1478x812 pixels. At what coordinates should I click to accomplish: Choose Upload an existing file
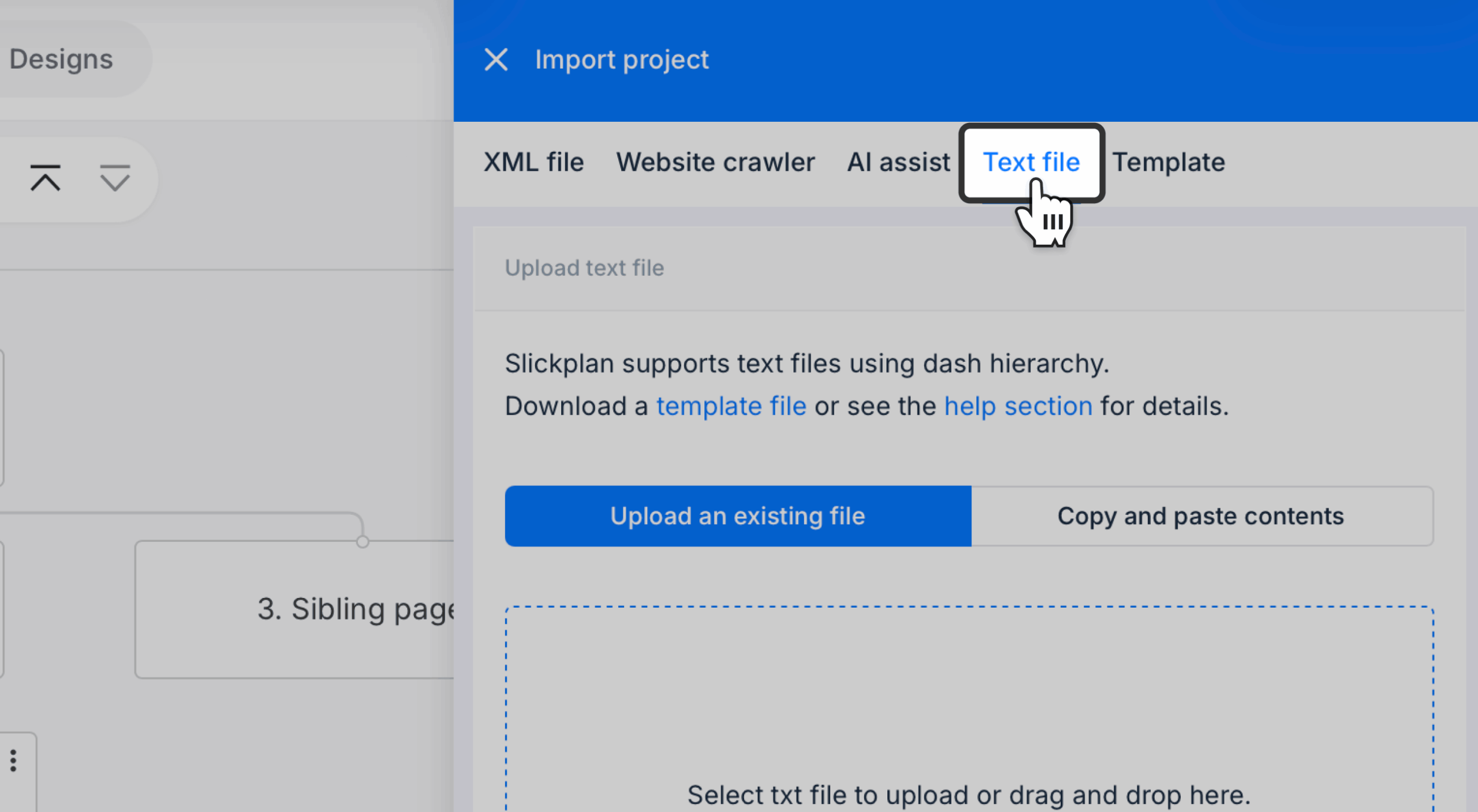(x=738, y=516)
